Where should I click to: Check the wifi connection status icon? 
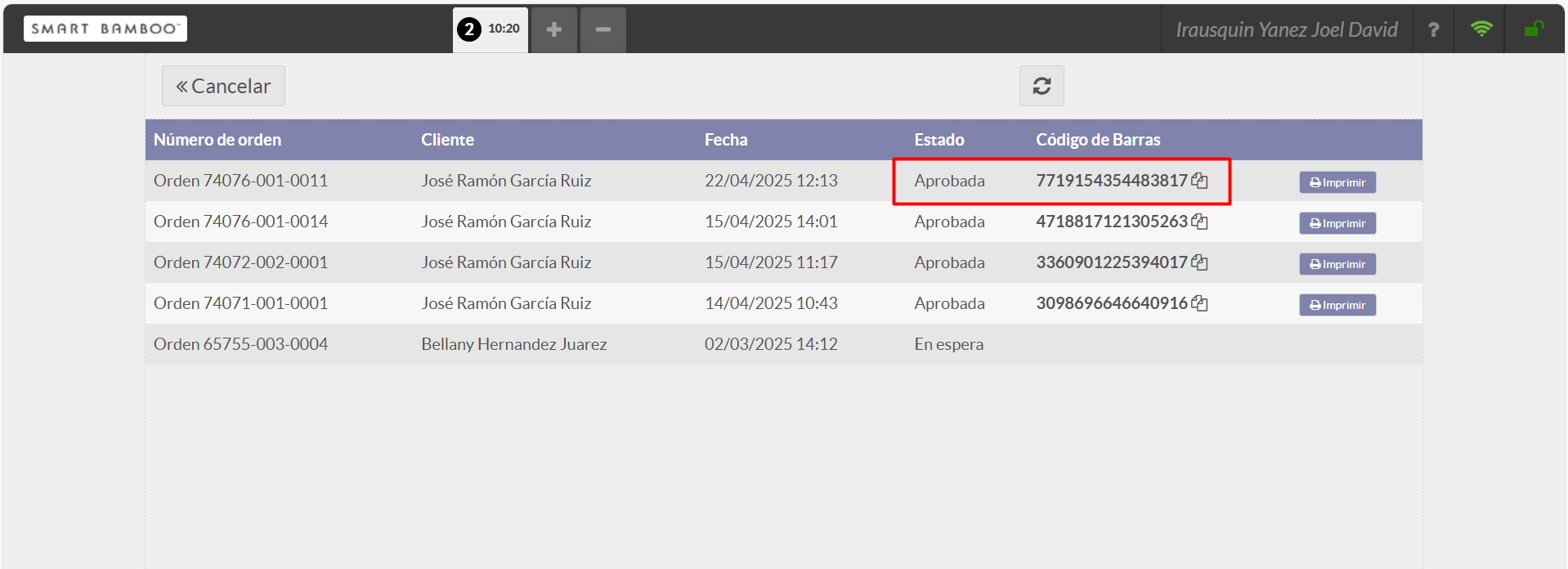(1481, 29)
